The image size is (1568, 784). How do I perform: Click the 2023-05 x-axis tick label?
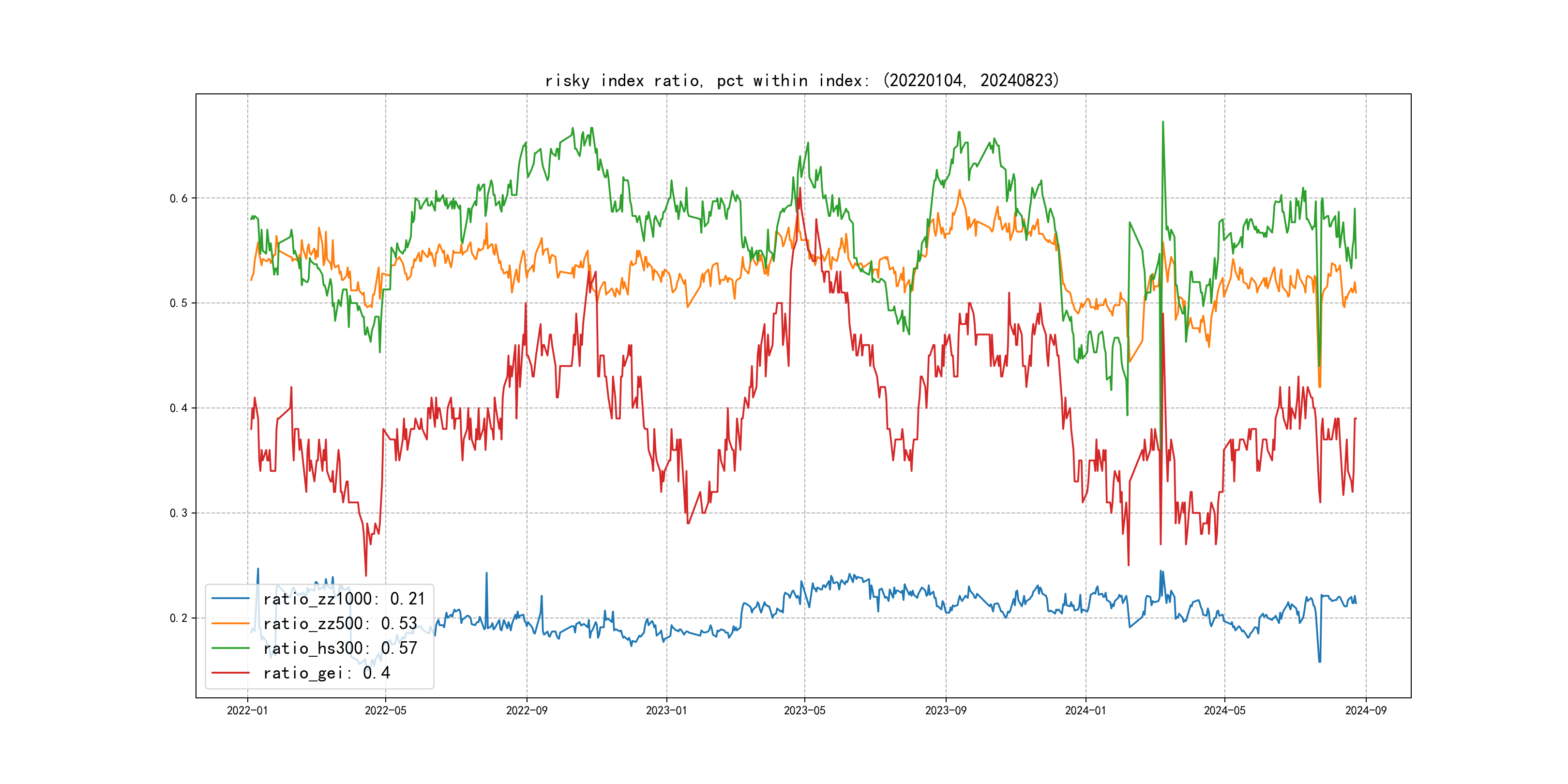click(804, 710)
